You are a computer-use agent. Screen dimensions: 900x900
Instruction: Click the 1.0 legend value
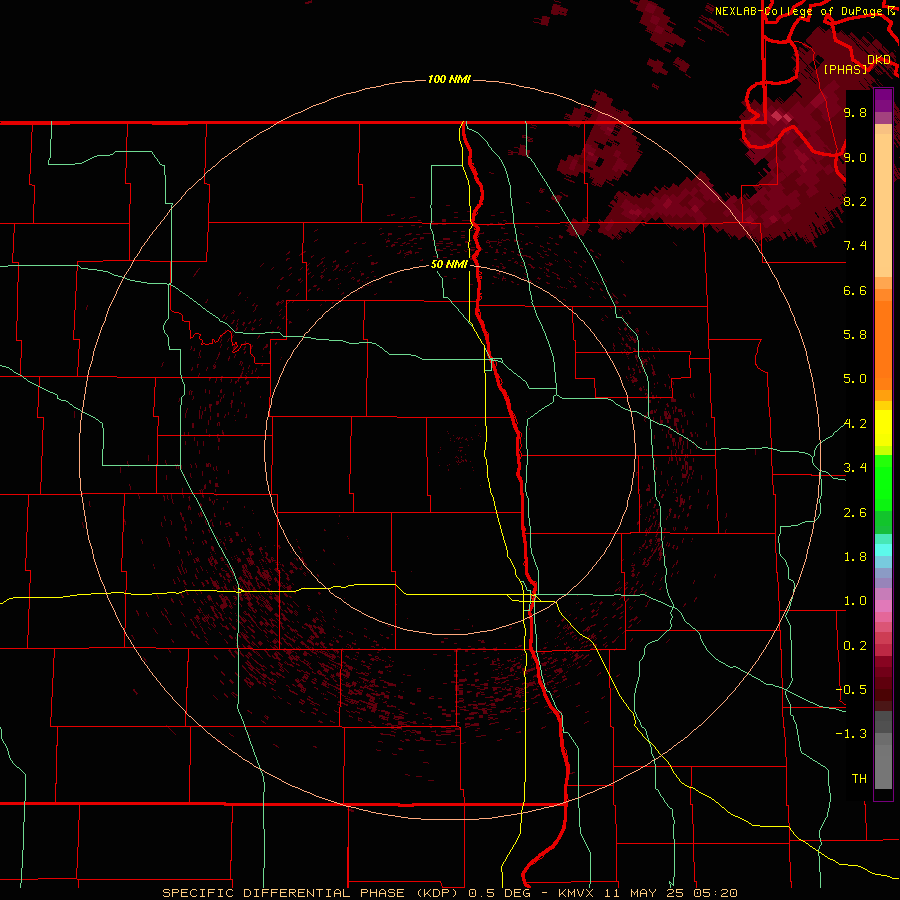tap(855, 601)
